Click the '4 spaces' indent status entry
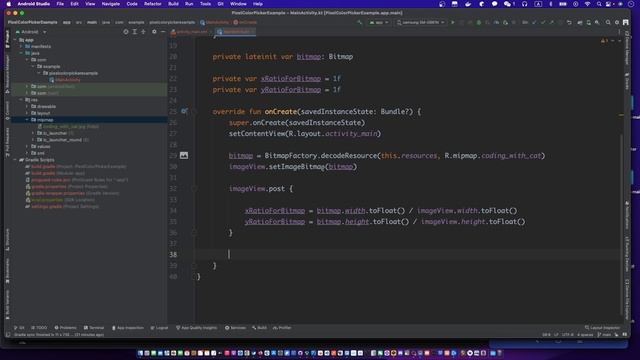This screenshot has height=360, width=640. click(x=585, y=335)
